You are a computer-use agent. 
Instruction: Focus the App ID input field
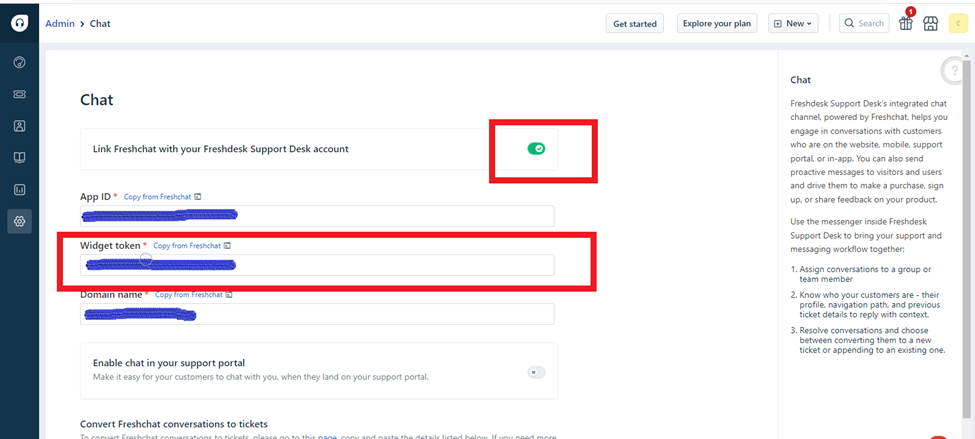click(317, 216)
